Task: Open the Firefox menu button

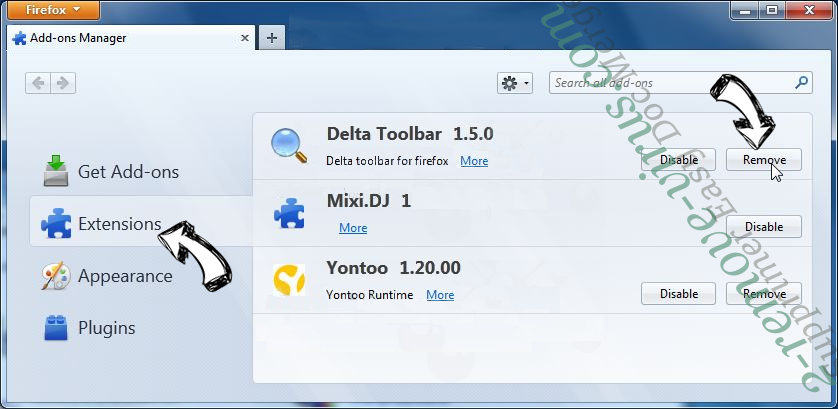Action: pyautogui.click(x=53, y=10)
